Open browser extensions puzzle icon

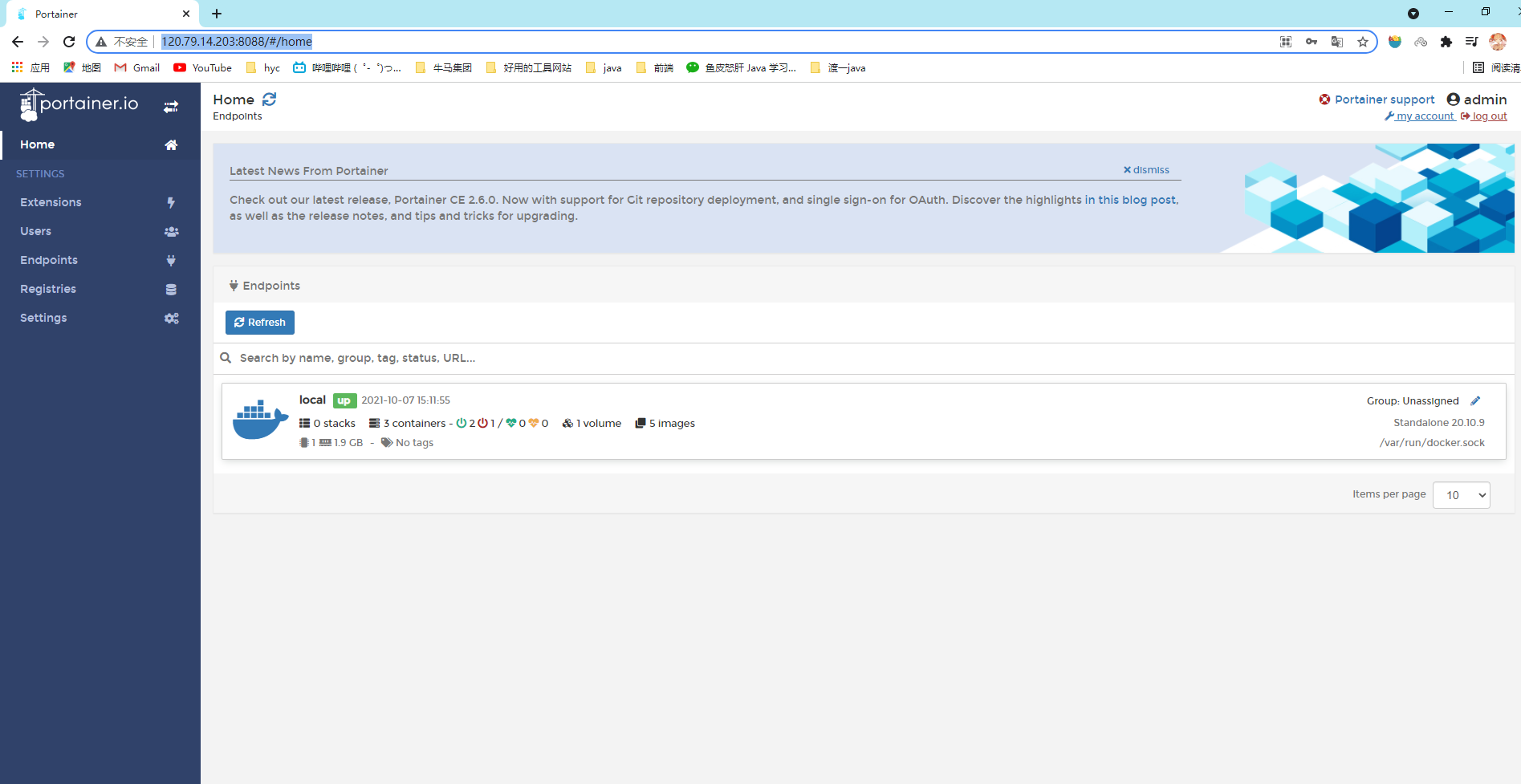1446,42
